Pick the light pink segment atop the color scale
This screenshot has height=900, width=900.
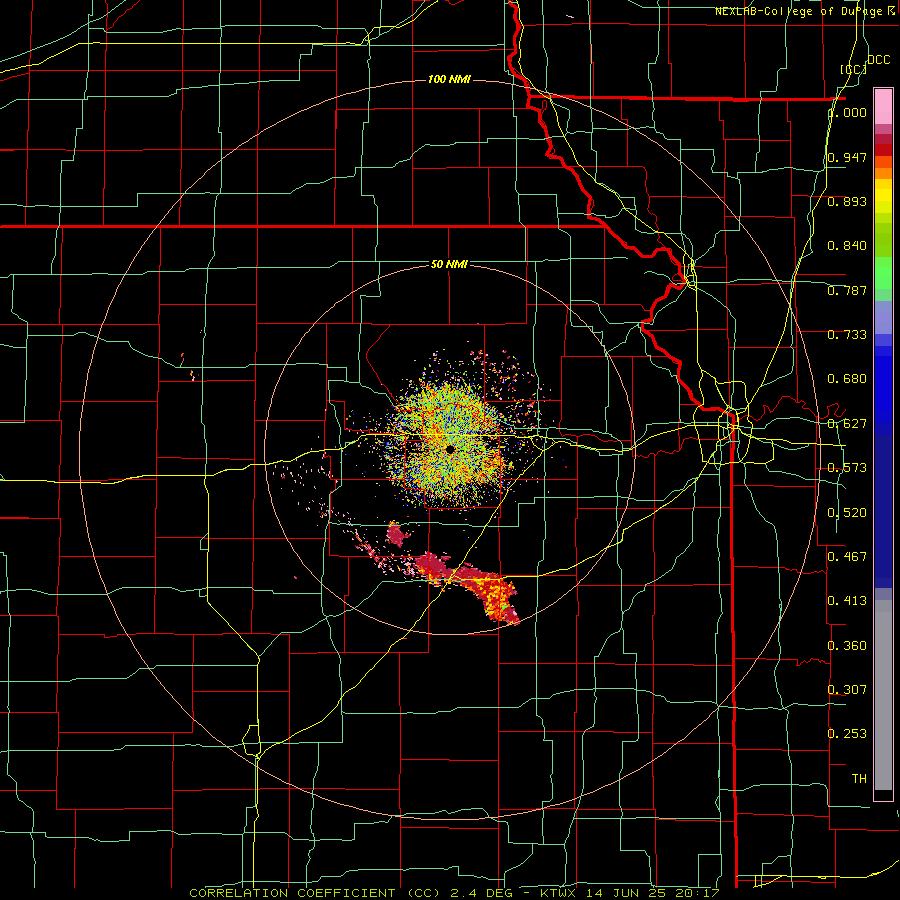[x=883, y=106]
